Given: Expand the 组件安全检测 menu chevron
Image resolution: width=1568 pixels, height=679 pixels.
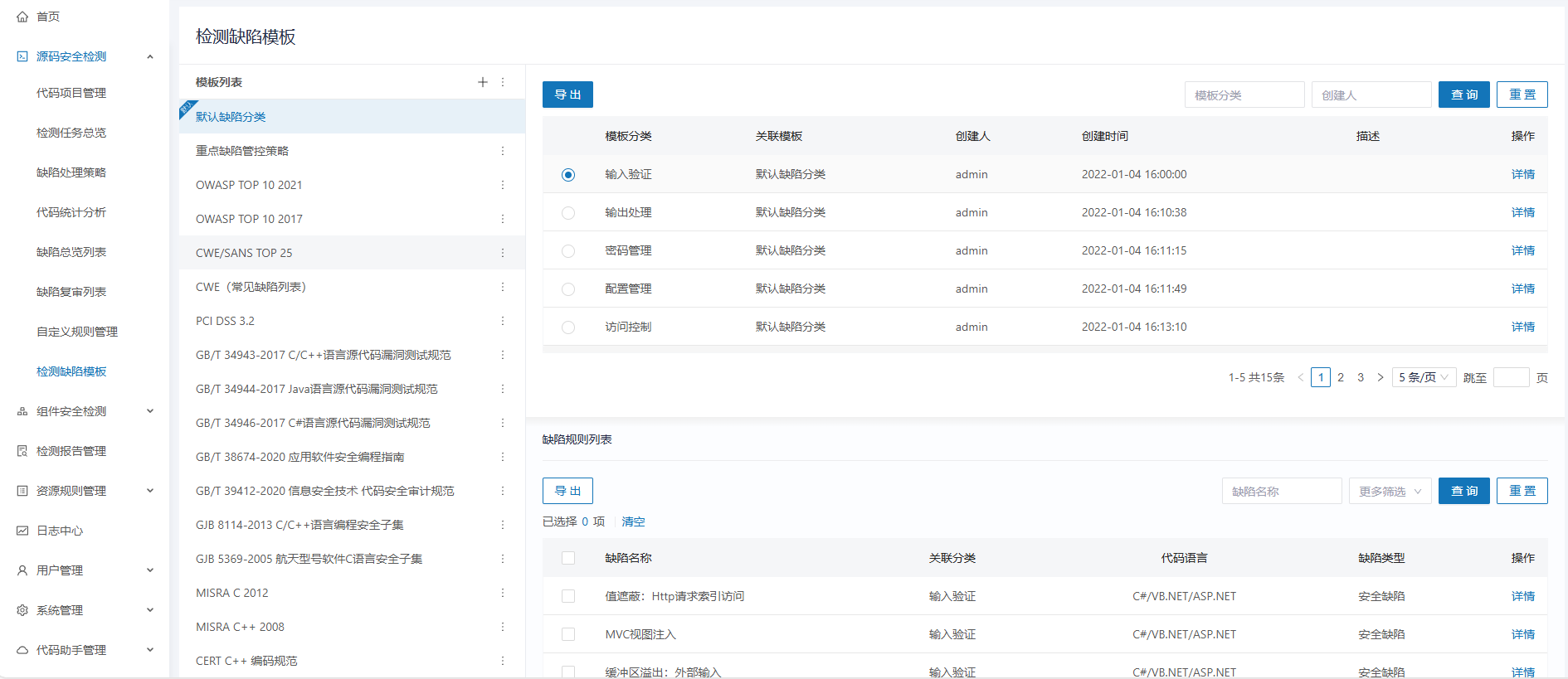Looking at the screenshot, I should pos(150,411).
